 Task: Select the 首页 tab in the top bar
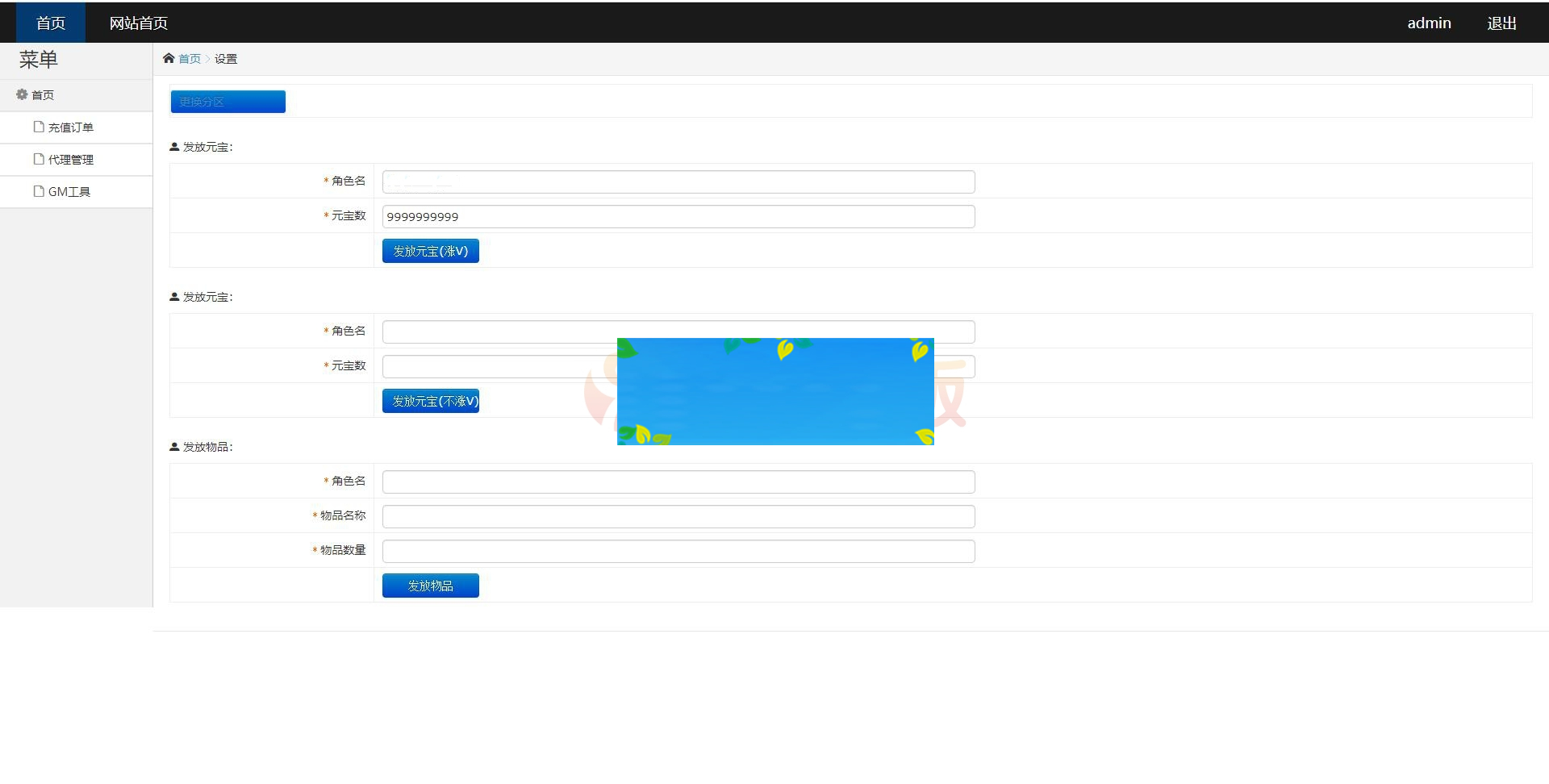51,23
